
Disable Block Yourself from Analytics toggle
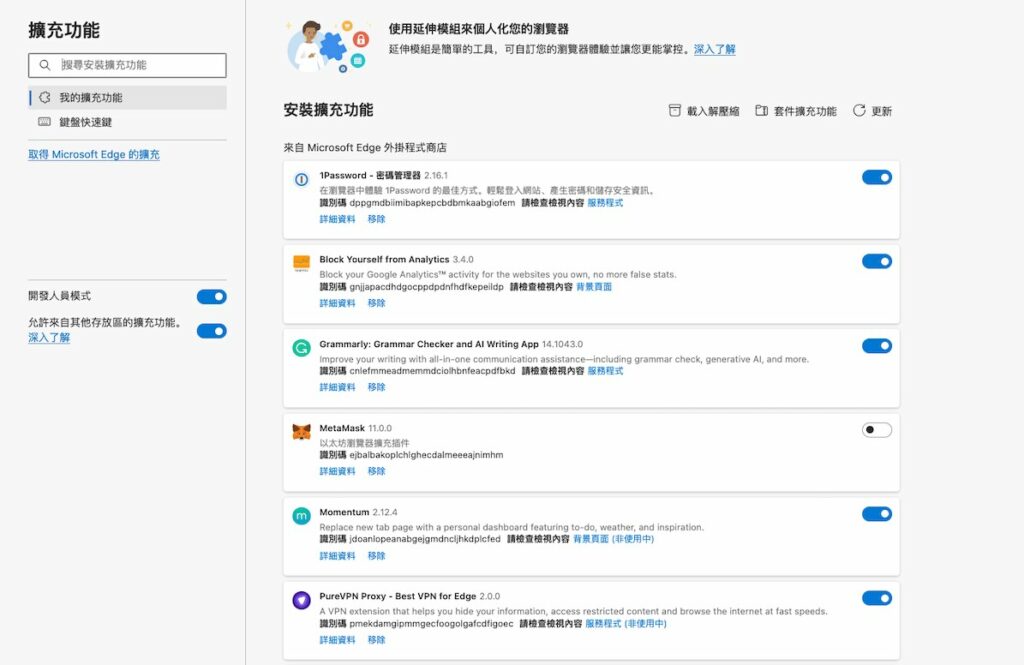(876, 261)
